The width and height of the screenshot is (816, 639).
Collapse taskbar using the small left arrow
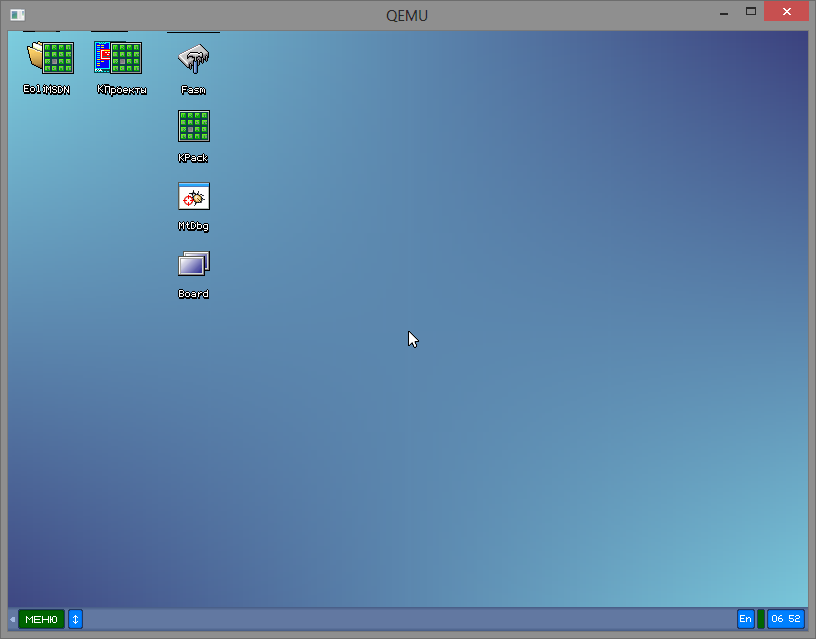tap(12, 619)
